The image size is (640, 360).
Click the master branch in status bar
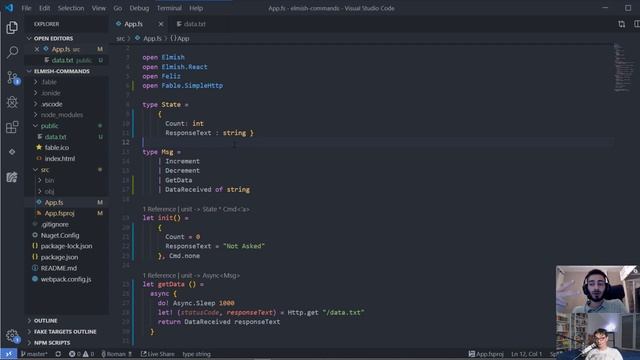pos(34,354)
